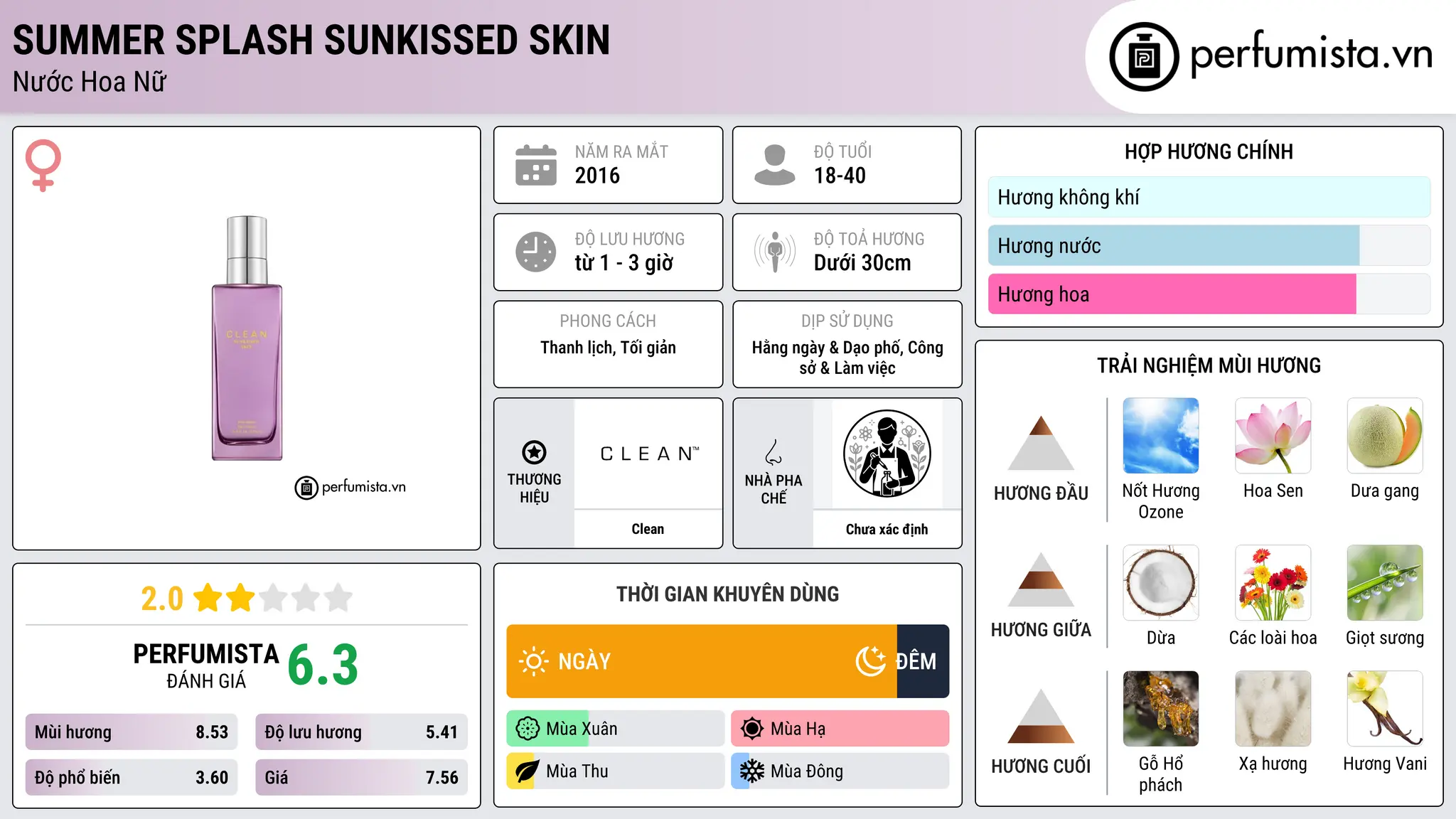Click the sillage icon beside Độ toả hương
Image resolution: width=1456 pixels, height=819 pixels.
[x=775, y=252]
